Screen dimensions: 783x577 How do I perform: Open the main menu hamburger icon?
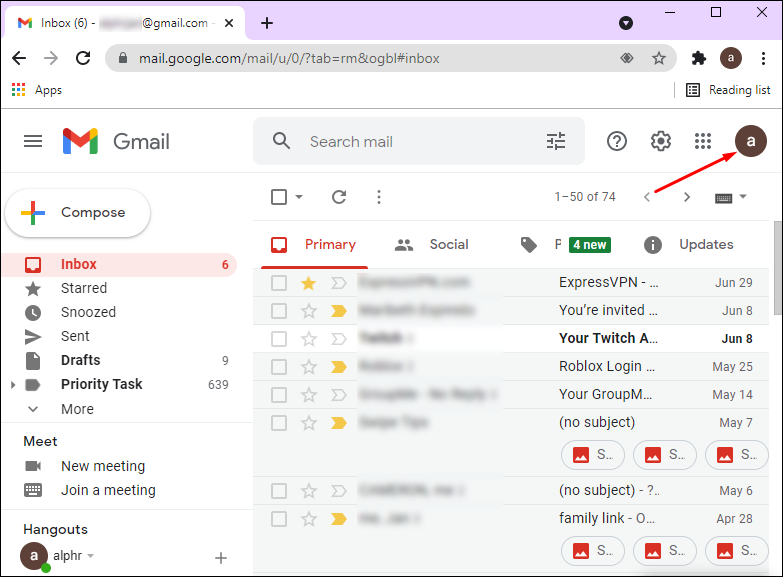[x=33, y=141]
